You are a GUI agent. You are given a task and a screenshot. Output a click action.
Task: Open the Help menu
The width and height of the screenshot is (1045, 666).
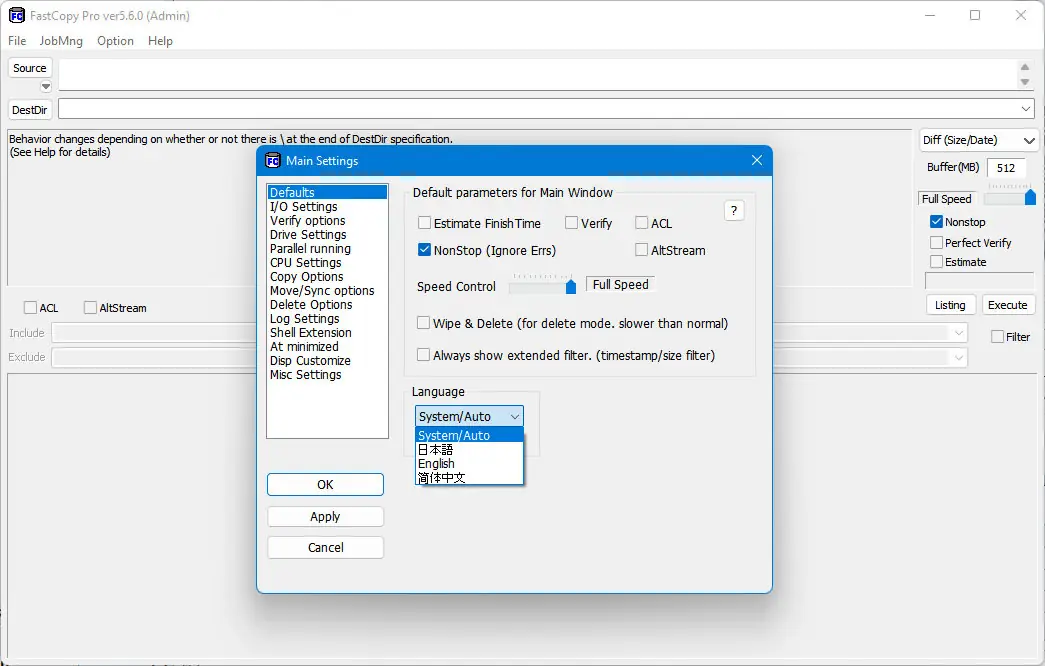pos(160,41)
